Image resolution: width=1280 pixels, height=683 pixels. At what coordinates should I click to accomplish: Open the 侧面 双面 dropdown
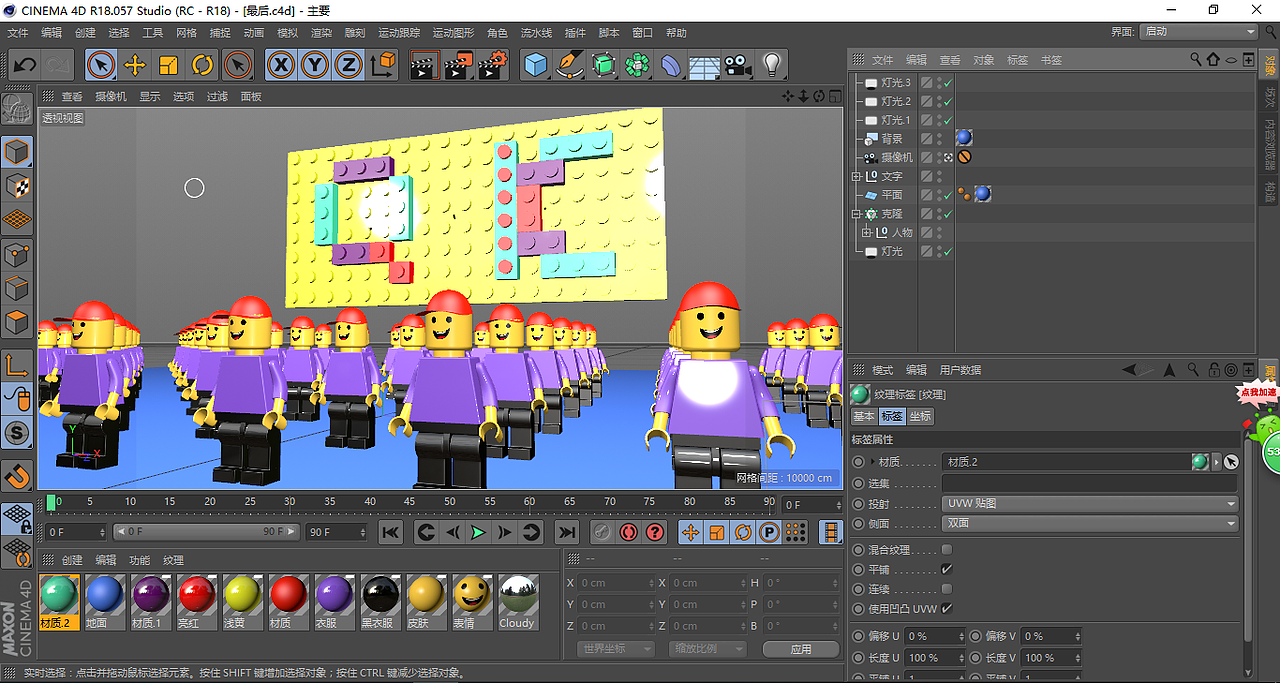tap(1091, 523)
